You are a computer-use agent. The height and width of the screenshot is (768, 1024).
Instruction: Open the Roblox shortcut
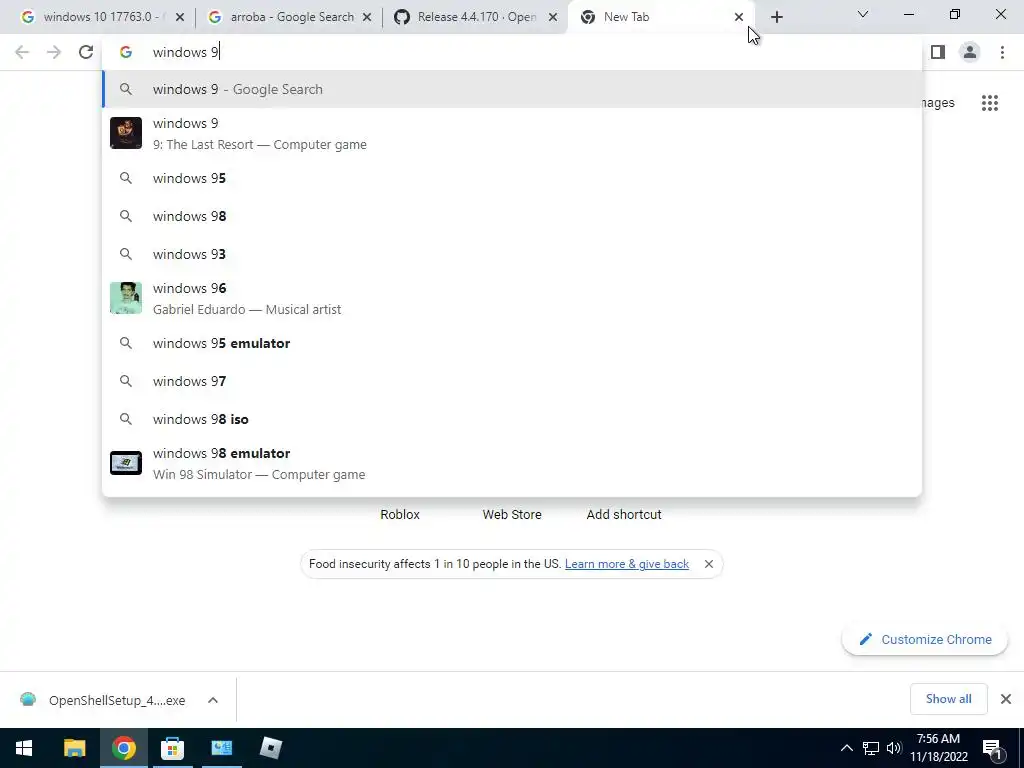click(x=400, y=515)
